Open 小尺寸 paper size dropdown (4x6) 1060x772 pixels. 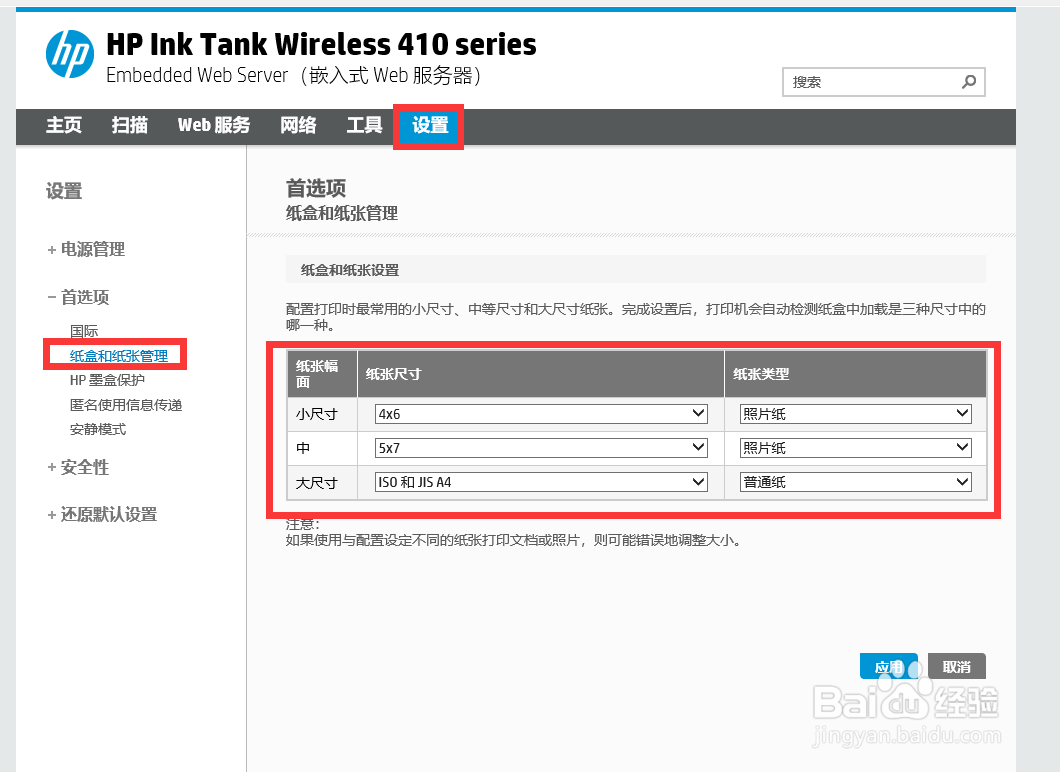[x=541, y=414]
